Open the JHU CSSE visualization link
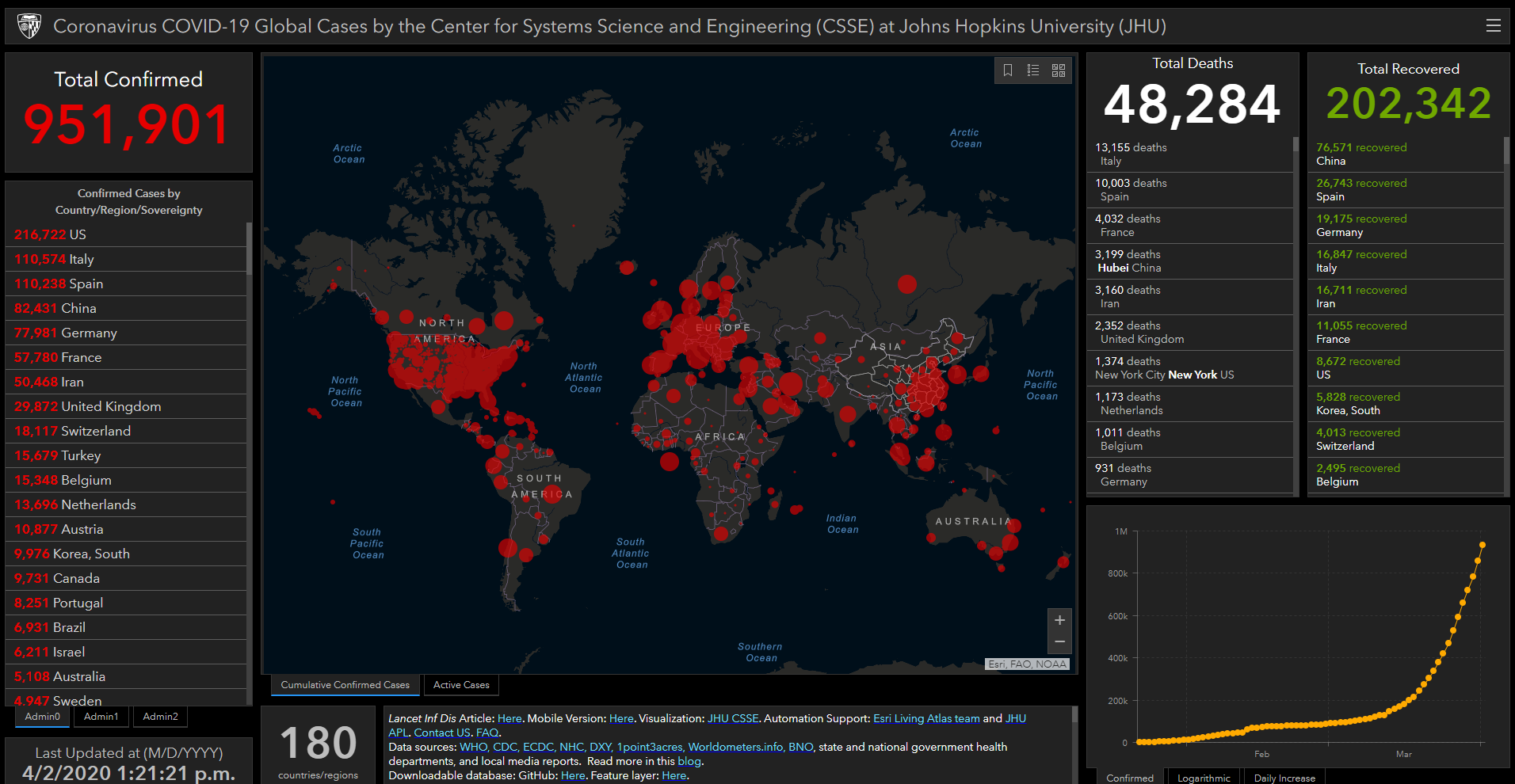 click(x=733, y=718)
